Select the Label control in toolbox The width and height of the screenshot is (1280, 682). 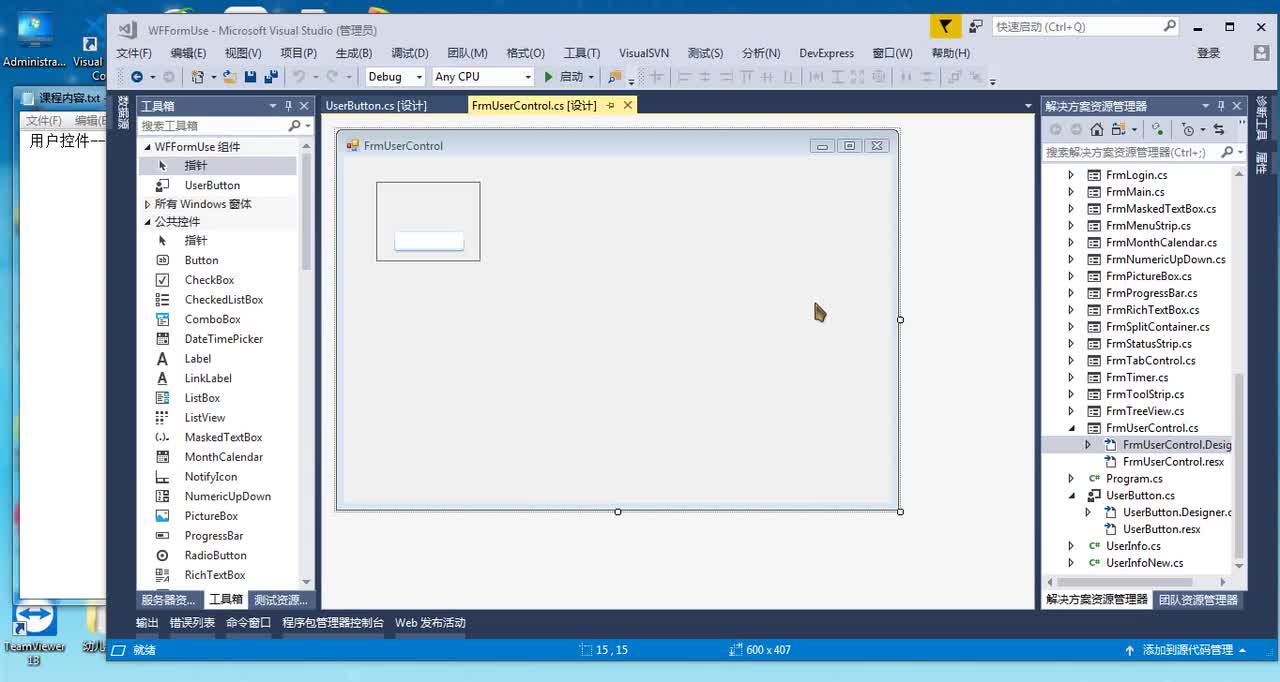[198, 358]
